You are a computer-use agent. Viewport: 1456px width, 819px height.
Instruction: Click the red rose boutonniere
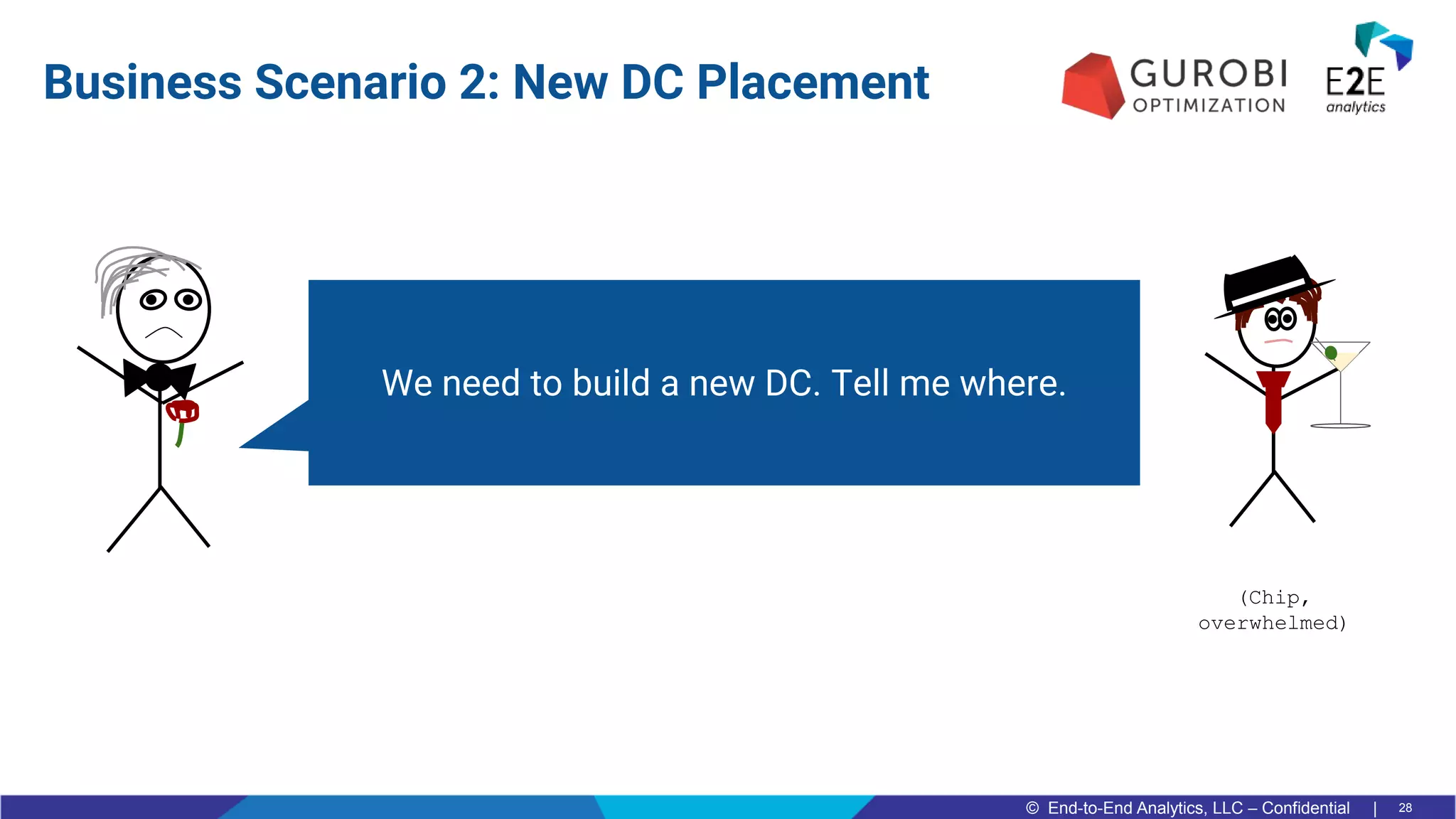click(183, 412)
